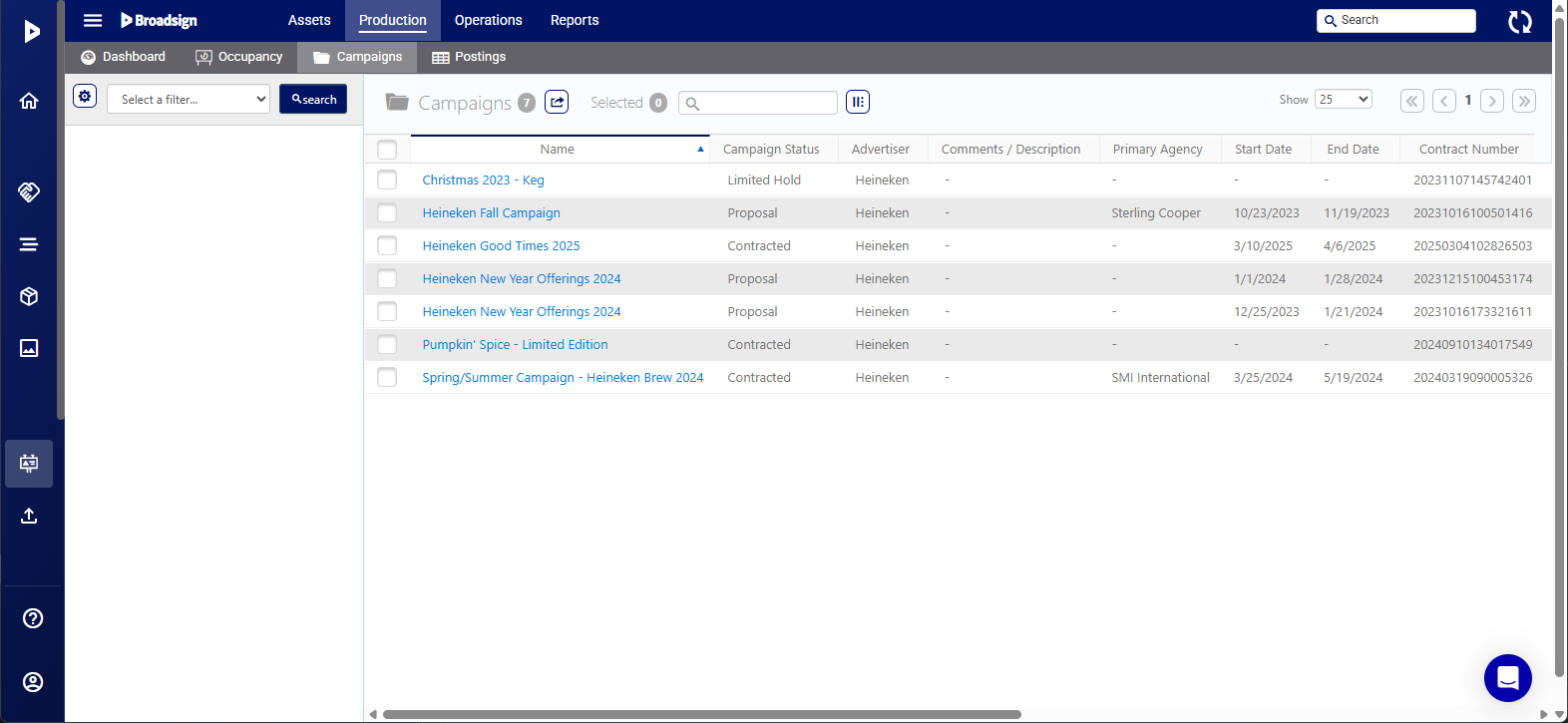Click the horizontal scrollbar at bottom
Screen dimensions: 1568x723
coord(701,714)
